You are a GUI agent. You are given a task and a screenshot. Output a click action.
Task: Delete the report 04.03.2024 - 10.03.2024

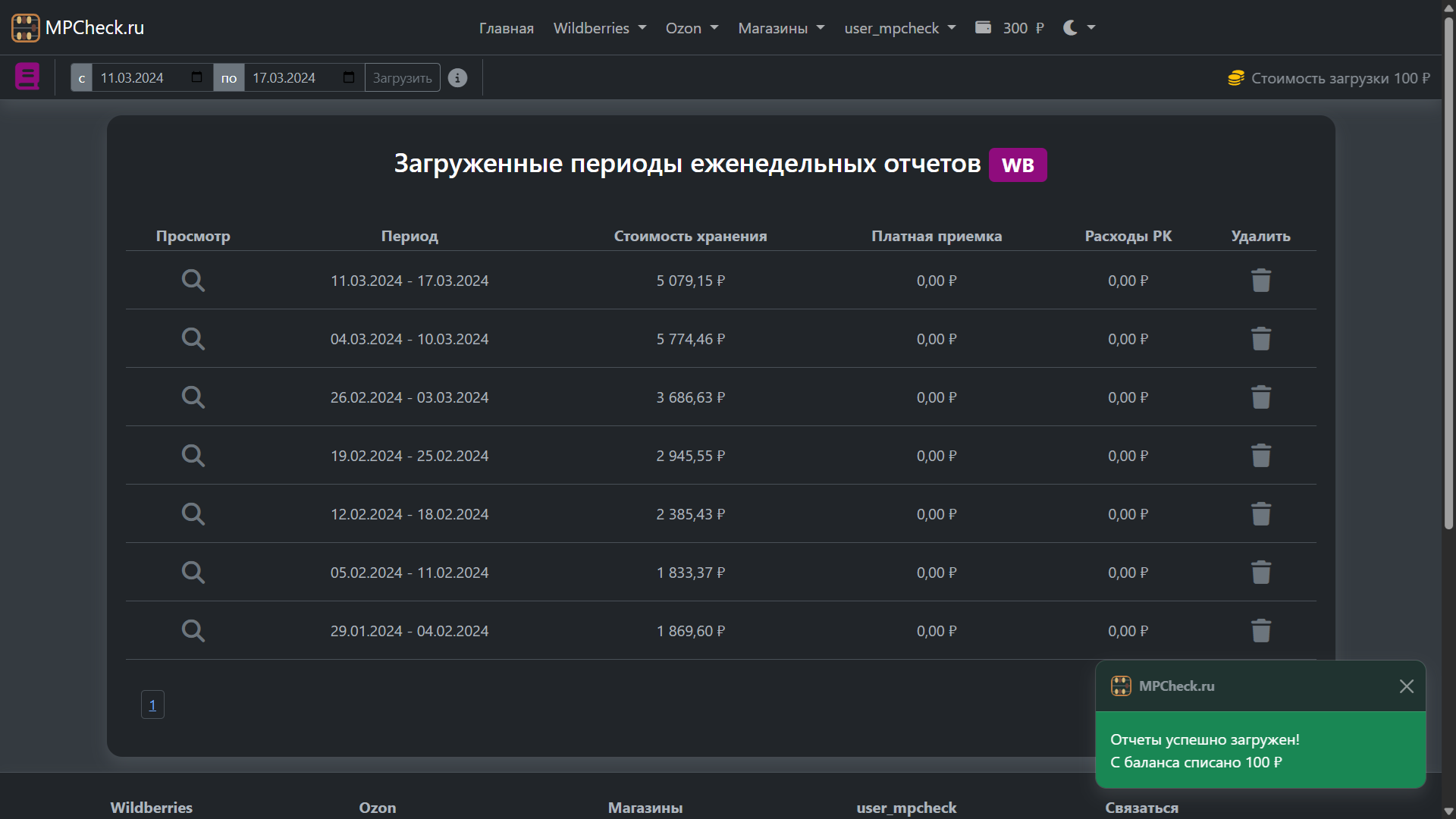click(1260, 338)
